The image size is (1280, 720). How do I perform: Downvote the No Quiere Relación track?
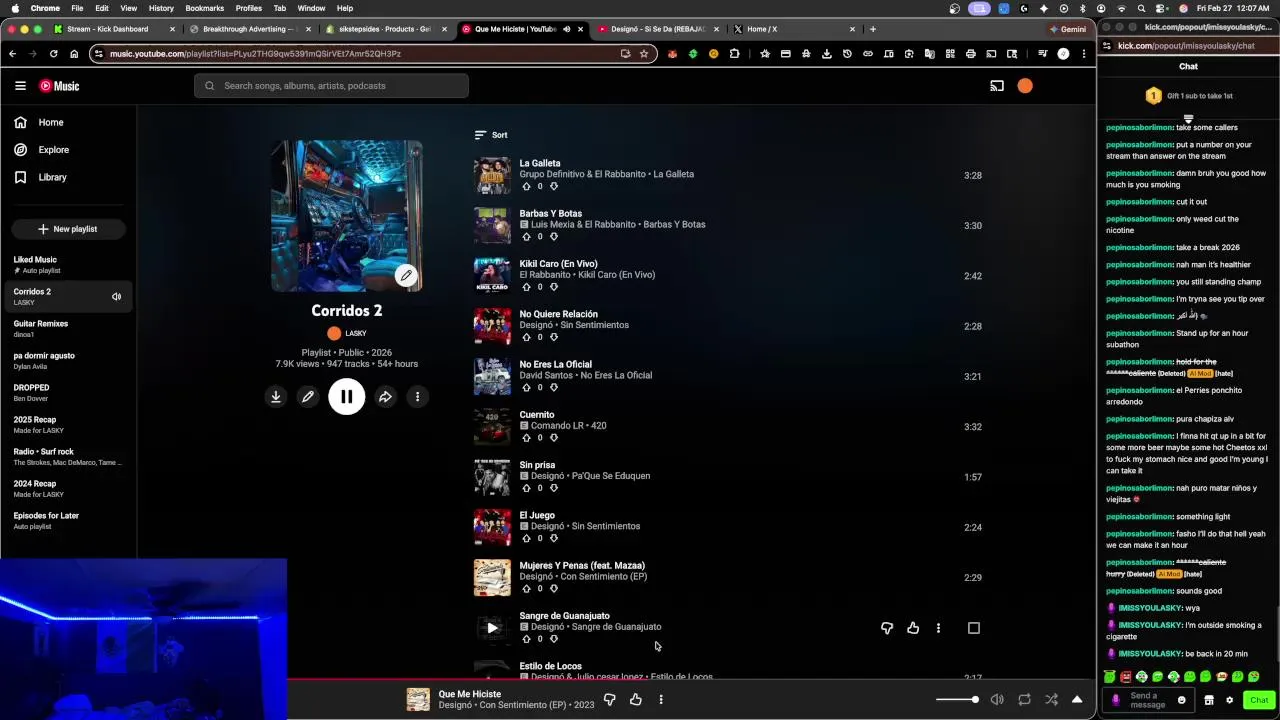(553, 337)
